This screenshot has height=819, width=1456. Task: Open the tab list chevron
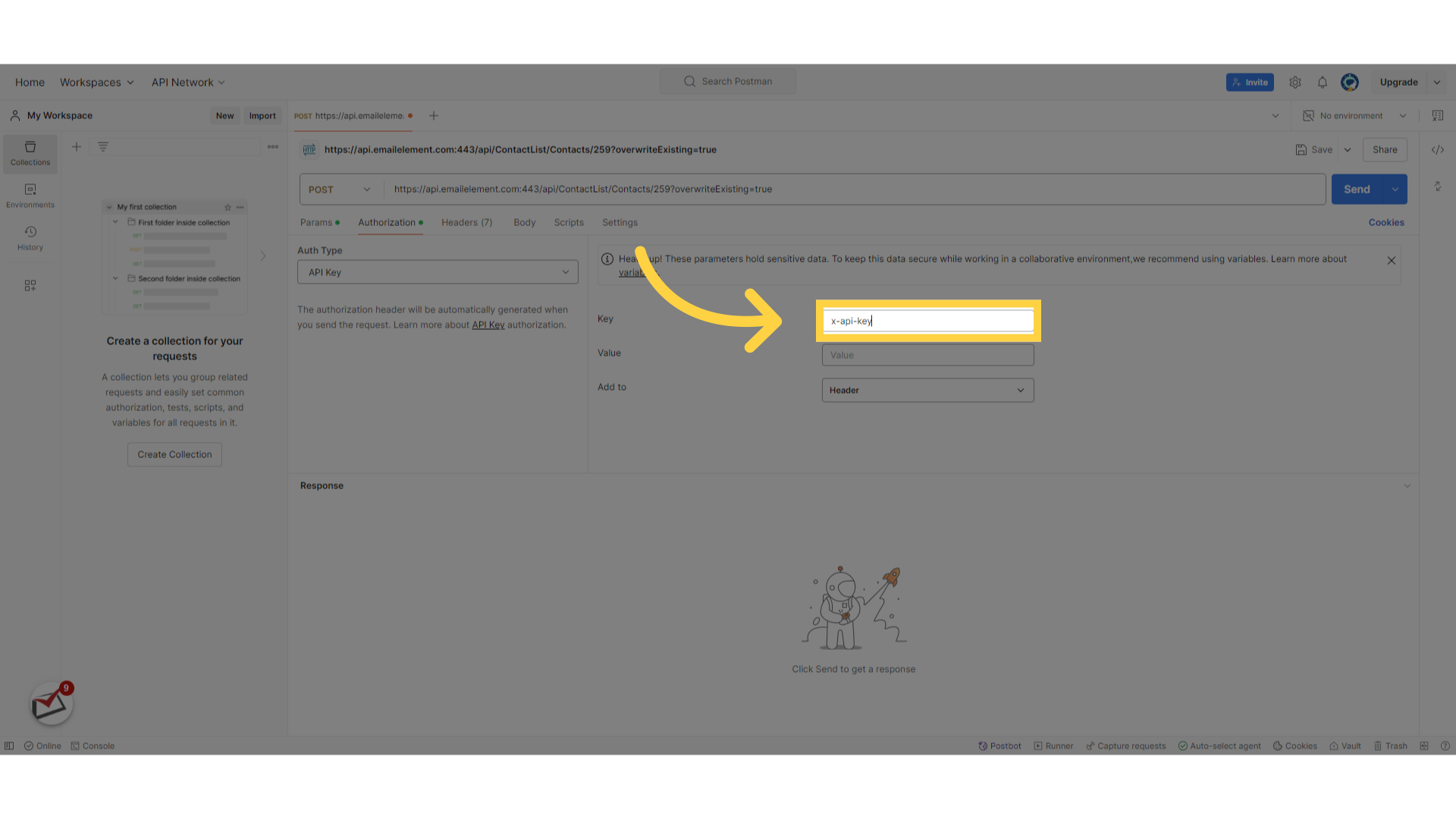1276,116
